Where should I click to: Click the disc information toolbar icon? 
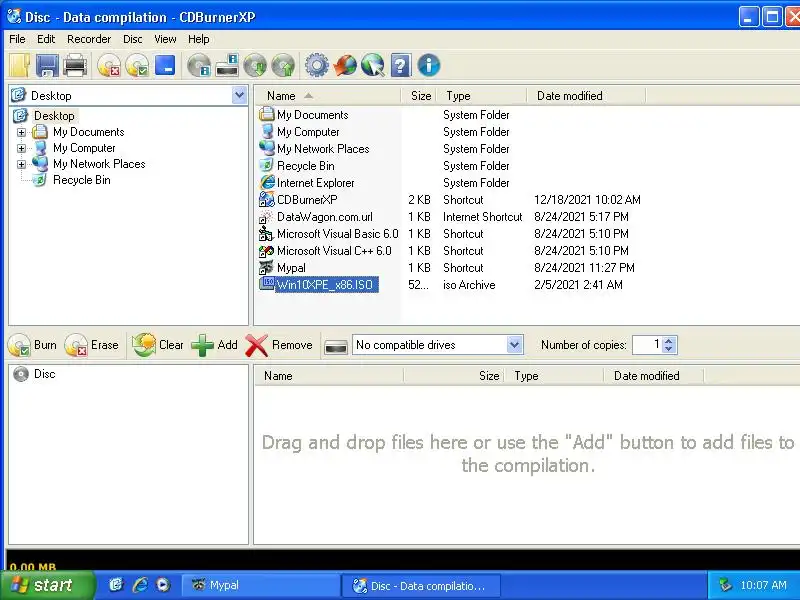coord(198,65)
